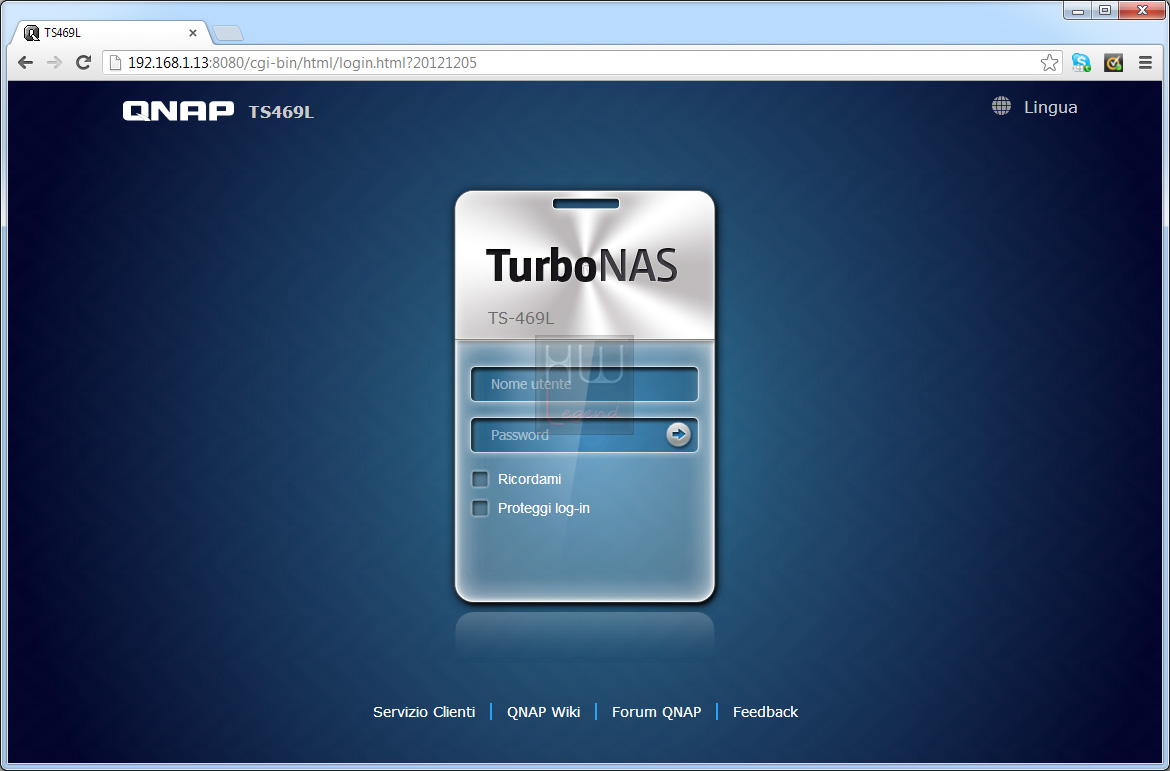The height and width of the screenshot is (771, 1170).
Task: Open the Skype extension icon
Action: tap(1081, 63)
